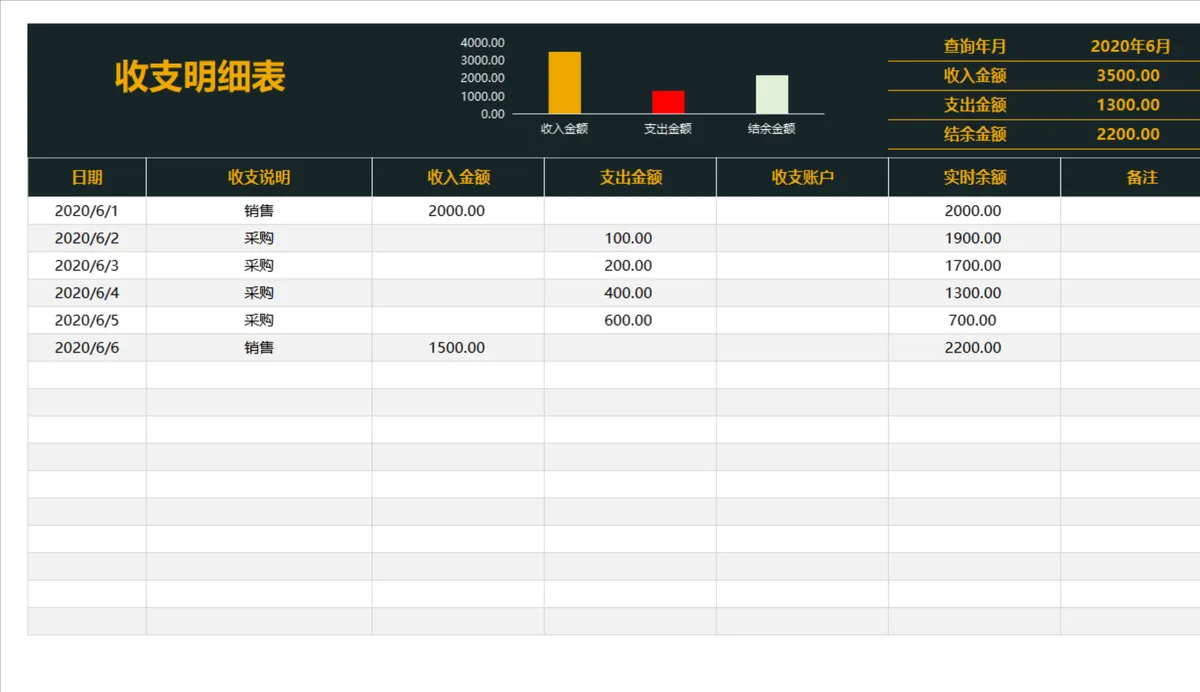This screenshot has height=692, width=1200.
Task: Select 销售 in the 2020/6/1 row
Action: (259, 211)
